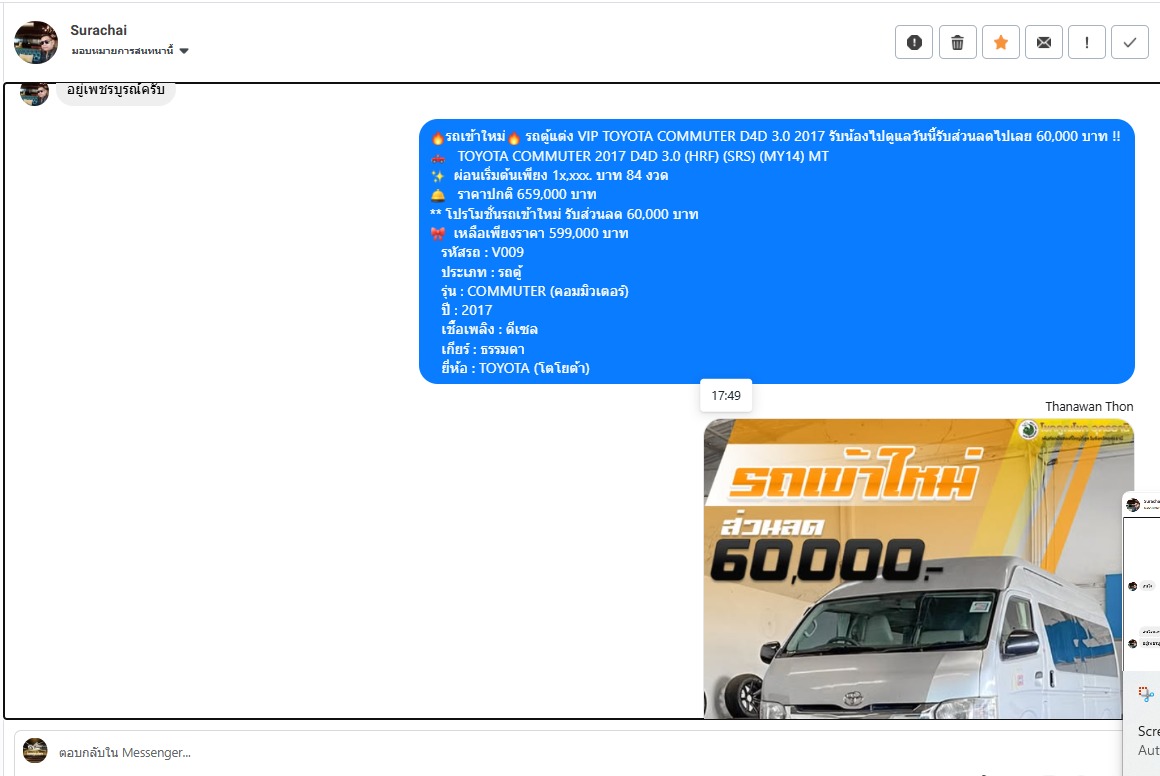The width and height of the screenshot is (1160, 776).
Task: Mark conversation as spam icon
Action: click(914, 42)
